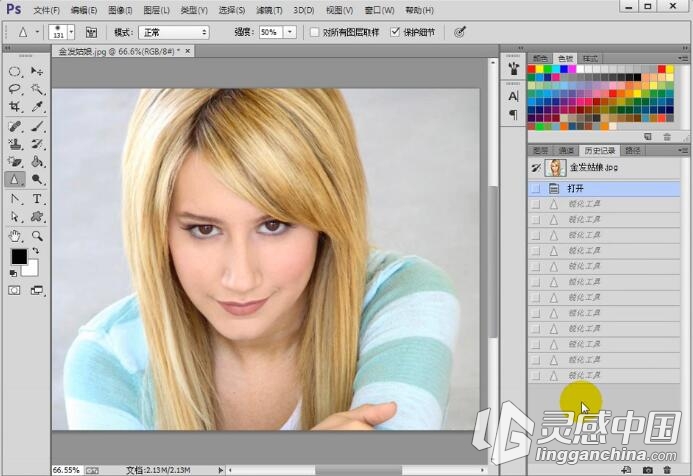Select the History Brush tool
The width and height of the screenshot is (693, 476).
(37, 144)
